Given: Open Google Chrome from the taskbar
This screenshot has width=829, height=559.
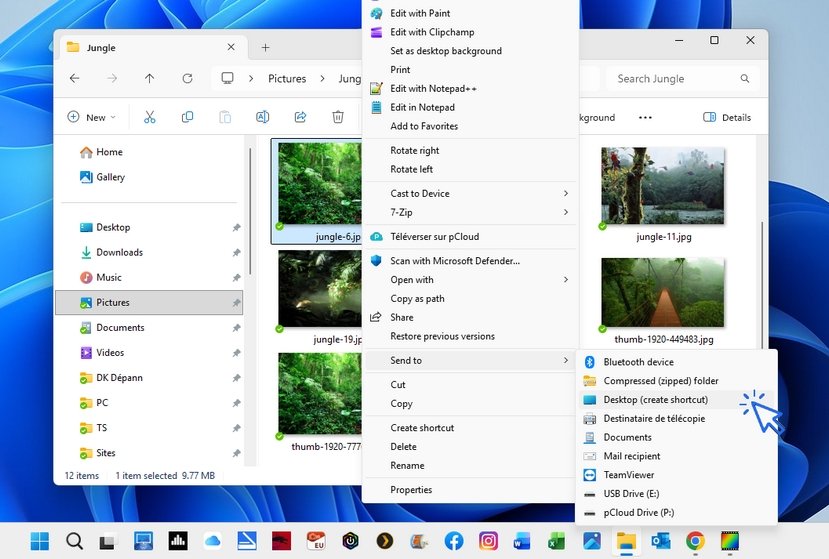Looking at the screenshot, I should [695, 541].
